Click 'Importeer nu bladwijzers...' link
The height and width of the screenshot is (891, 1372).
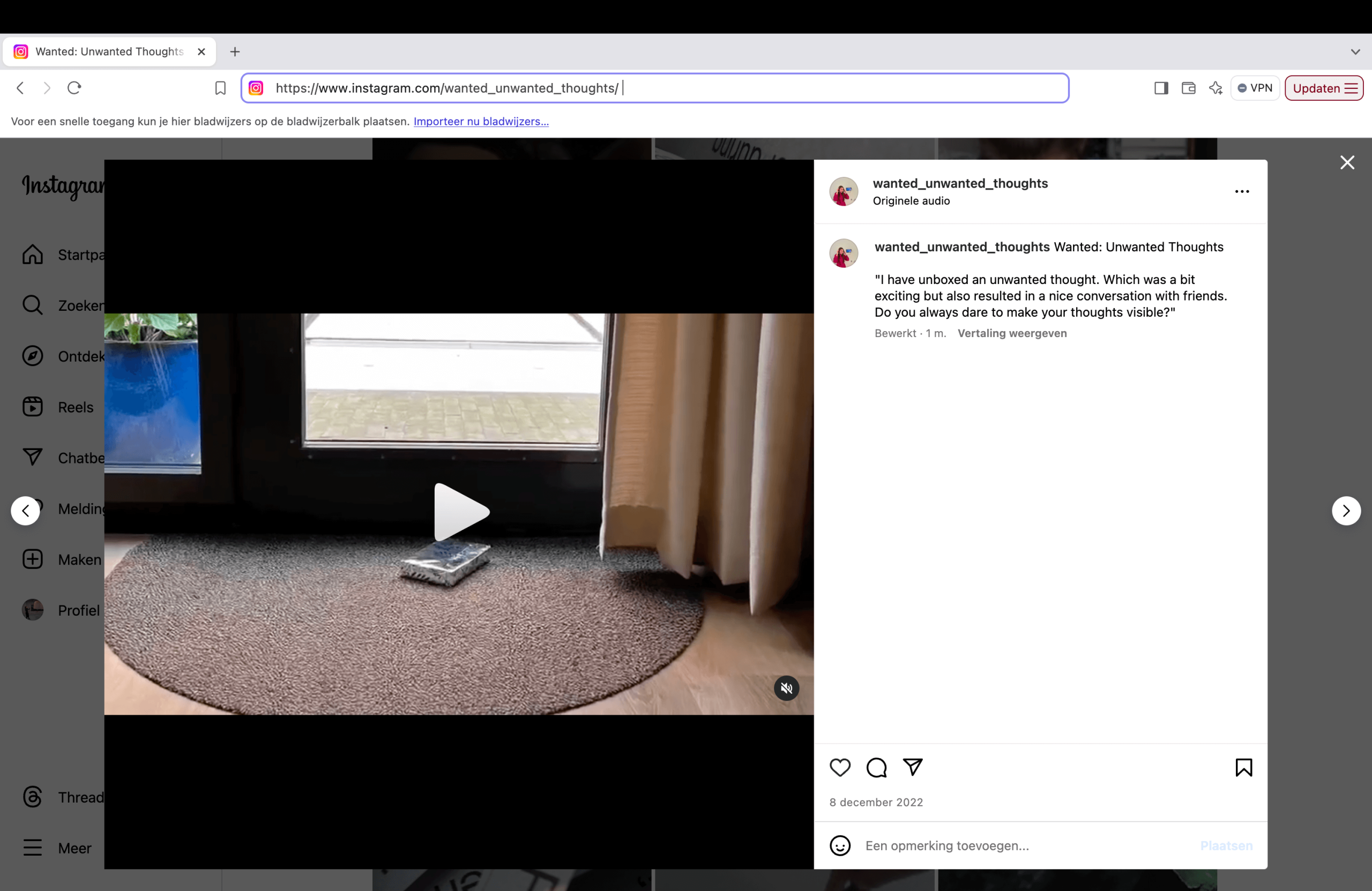[481, 122]
